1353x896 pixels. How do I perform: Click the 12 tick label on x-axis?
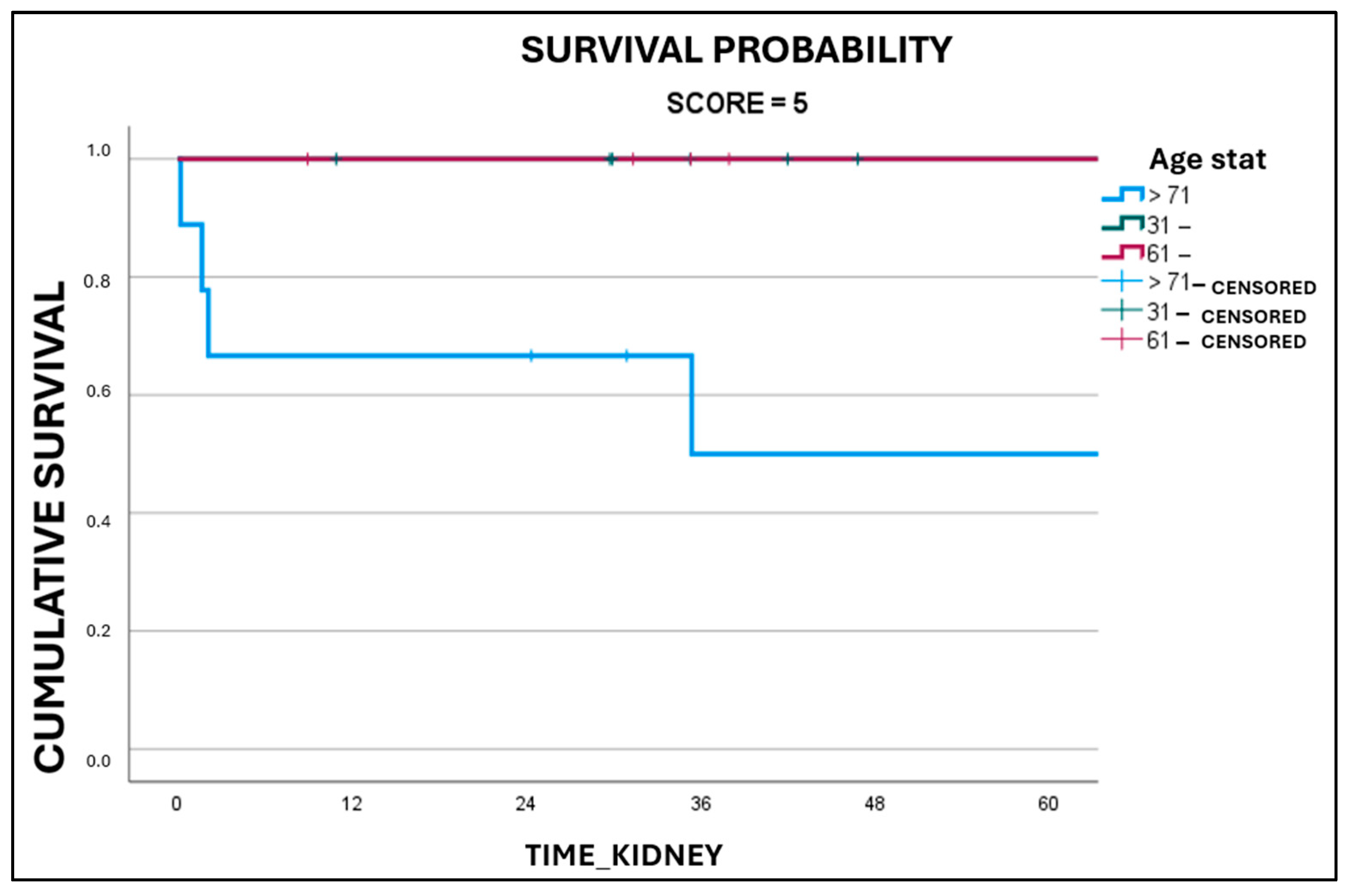coord(351,804)
